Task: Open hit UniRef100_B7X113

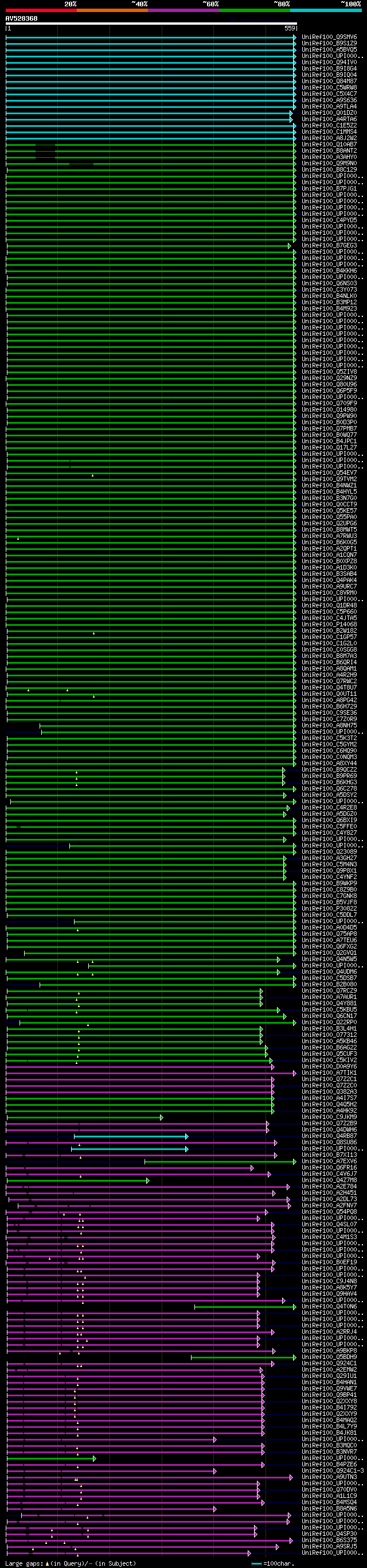Action: [329, 1155]
